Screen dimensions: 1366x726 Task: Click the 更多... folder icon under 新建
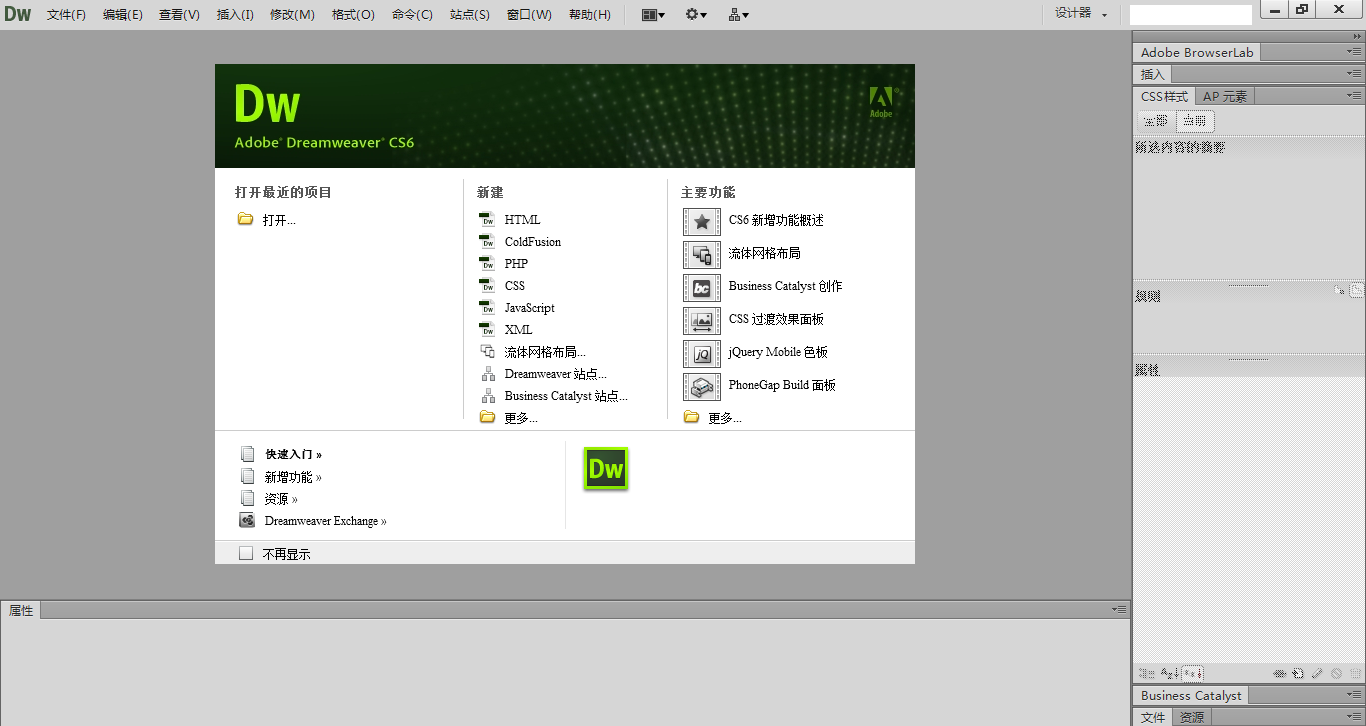click(x=488, y=417)
